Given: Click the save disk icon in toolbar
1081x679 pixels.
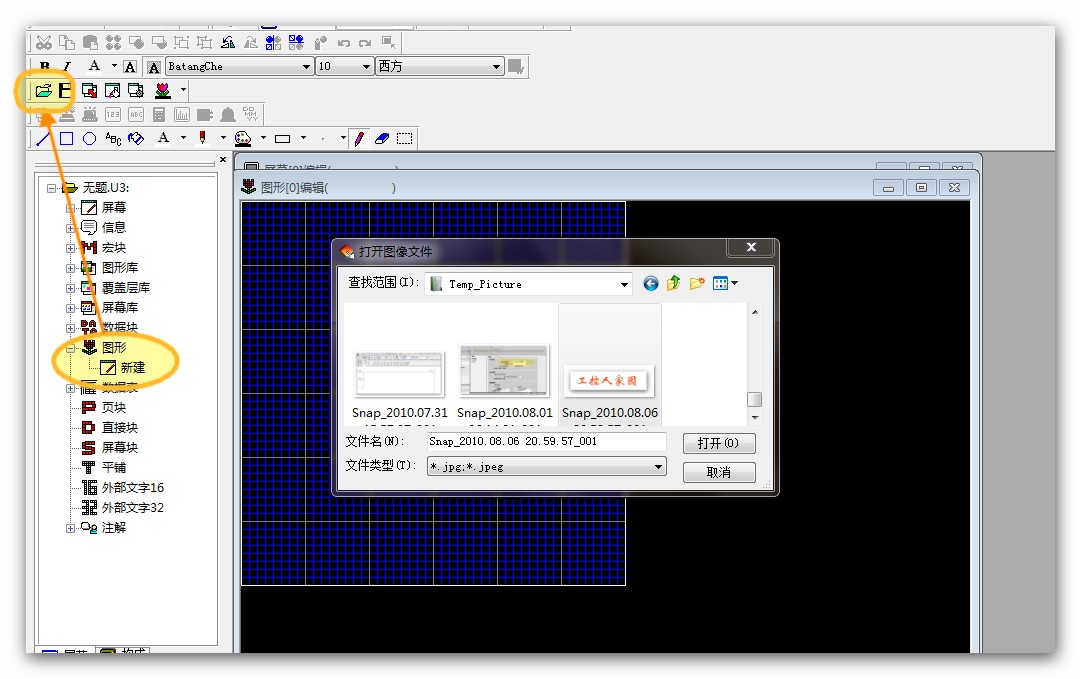Looking at the screenshot, I should [x=65, y=91].
